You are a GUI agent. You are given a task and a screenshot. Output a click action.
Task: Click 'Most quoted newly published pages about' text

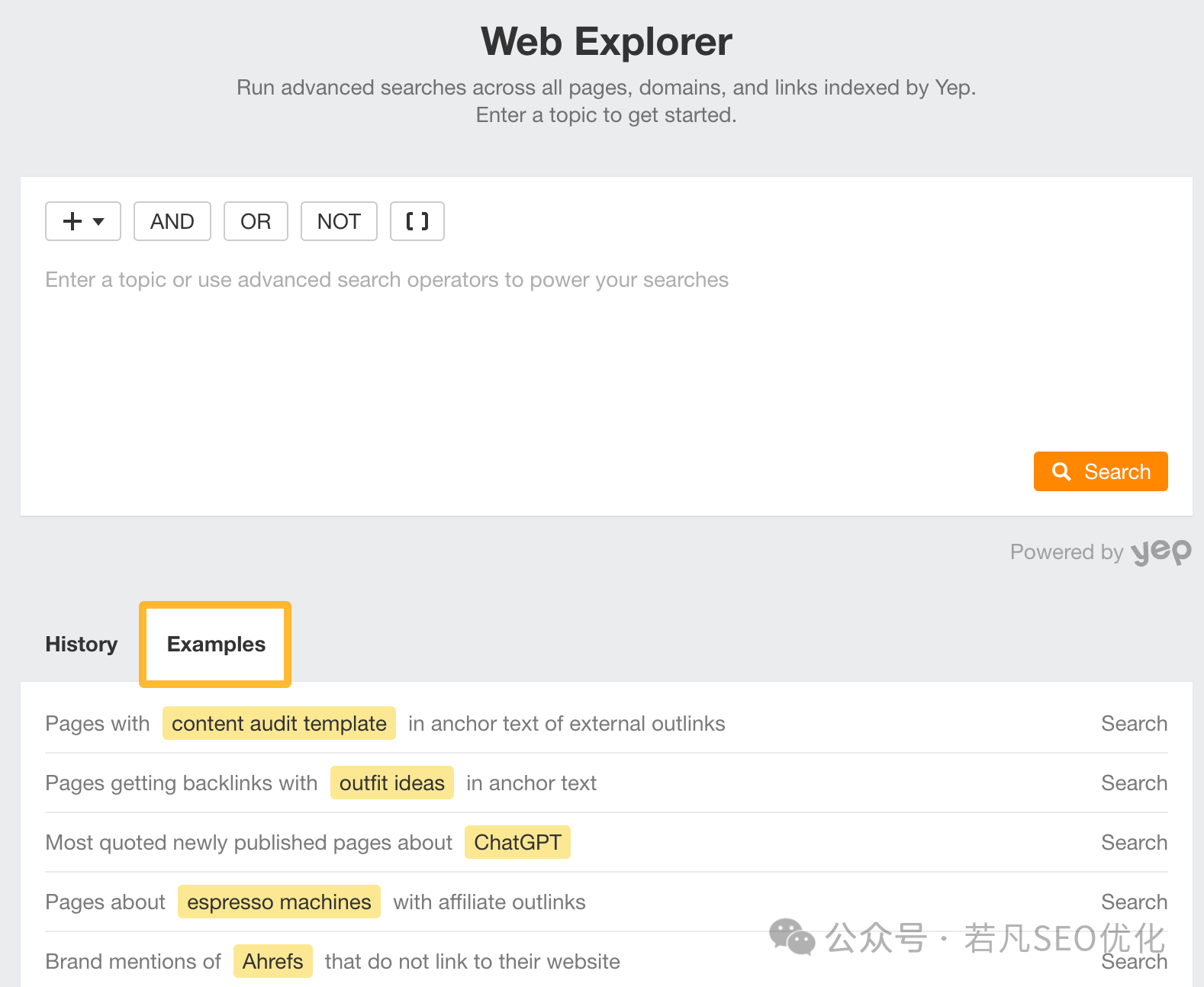(249, 843)
